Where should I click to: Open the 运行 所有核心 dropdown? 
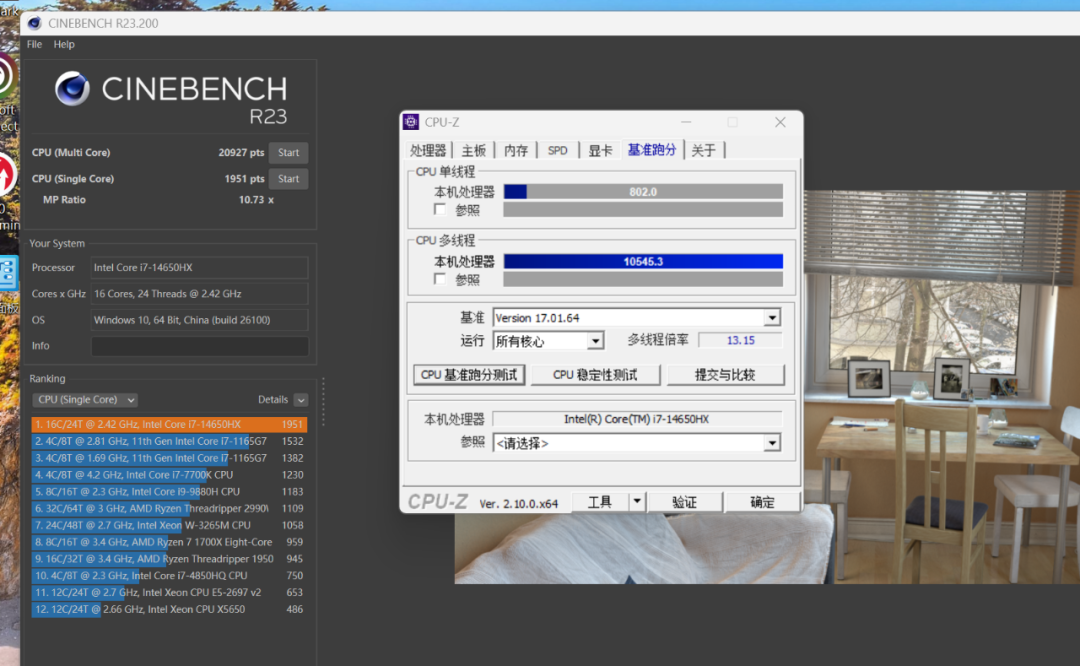595,340
